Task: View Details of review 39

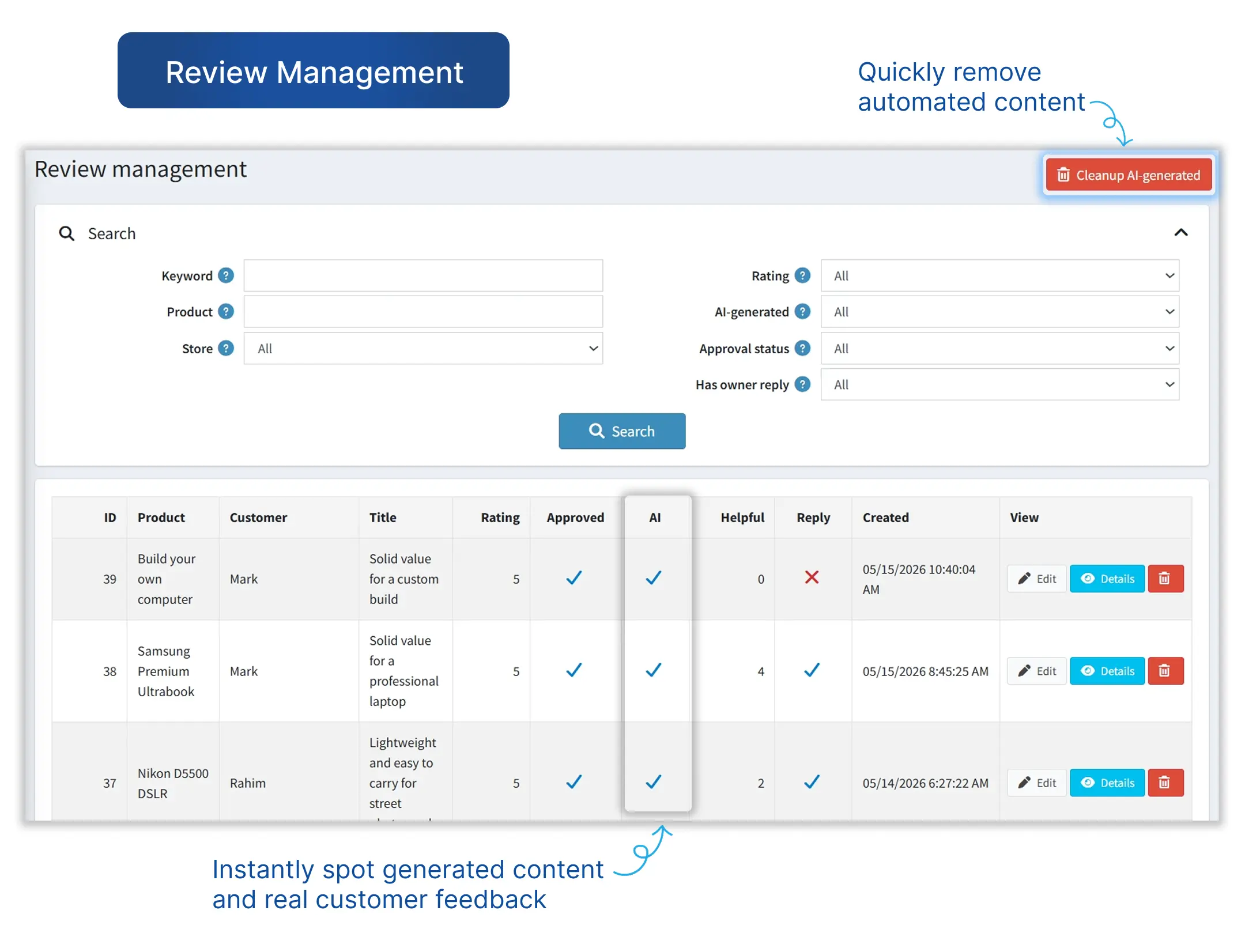Action: click(x=1107, y=579)
